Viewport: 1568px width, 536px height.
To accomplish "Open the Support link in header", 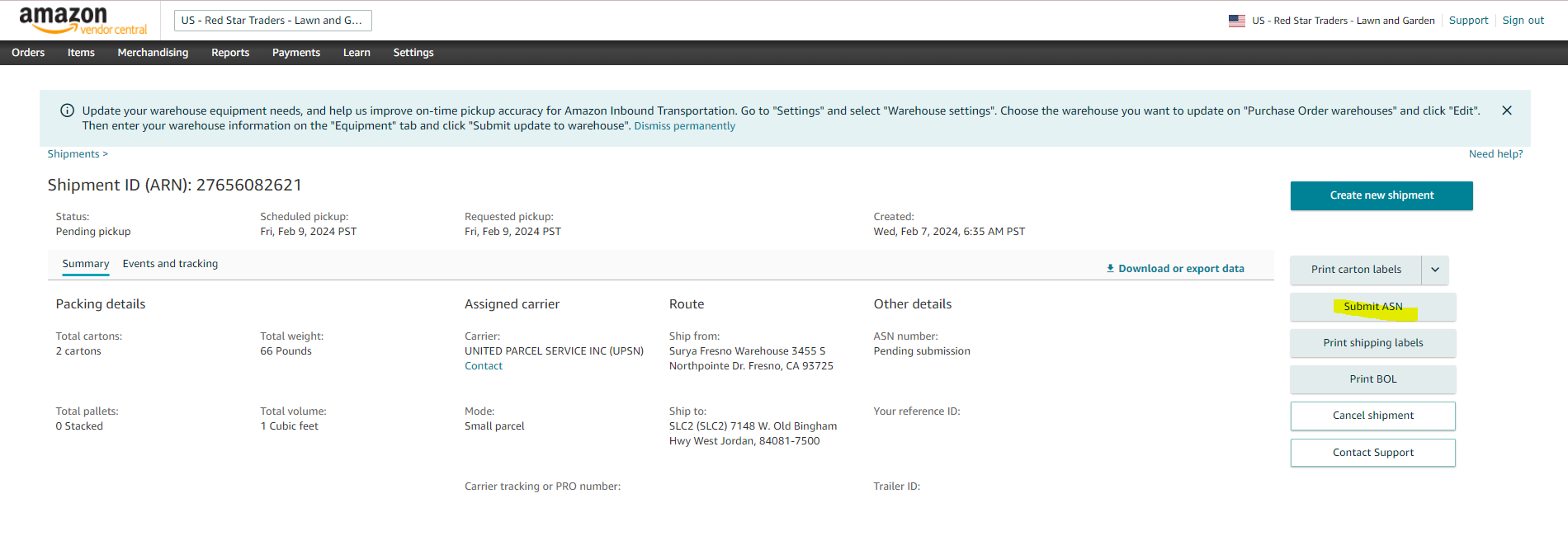I will pos(1468,21).
